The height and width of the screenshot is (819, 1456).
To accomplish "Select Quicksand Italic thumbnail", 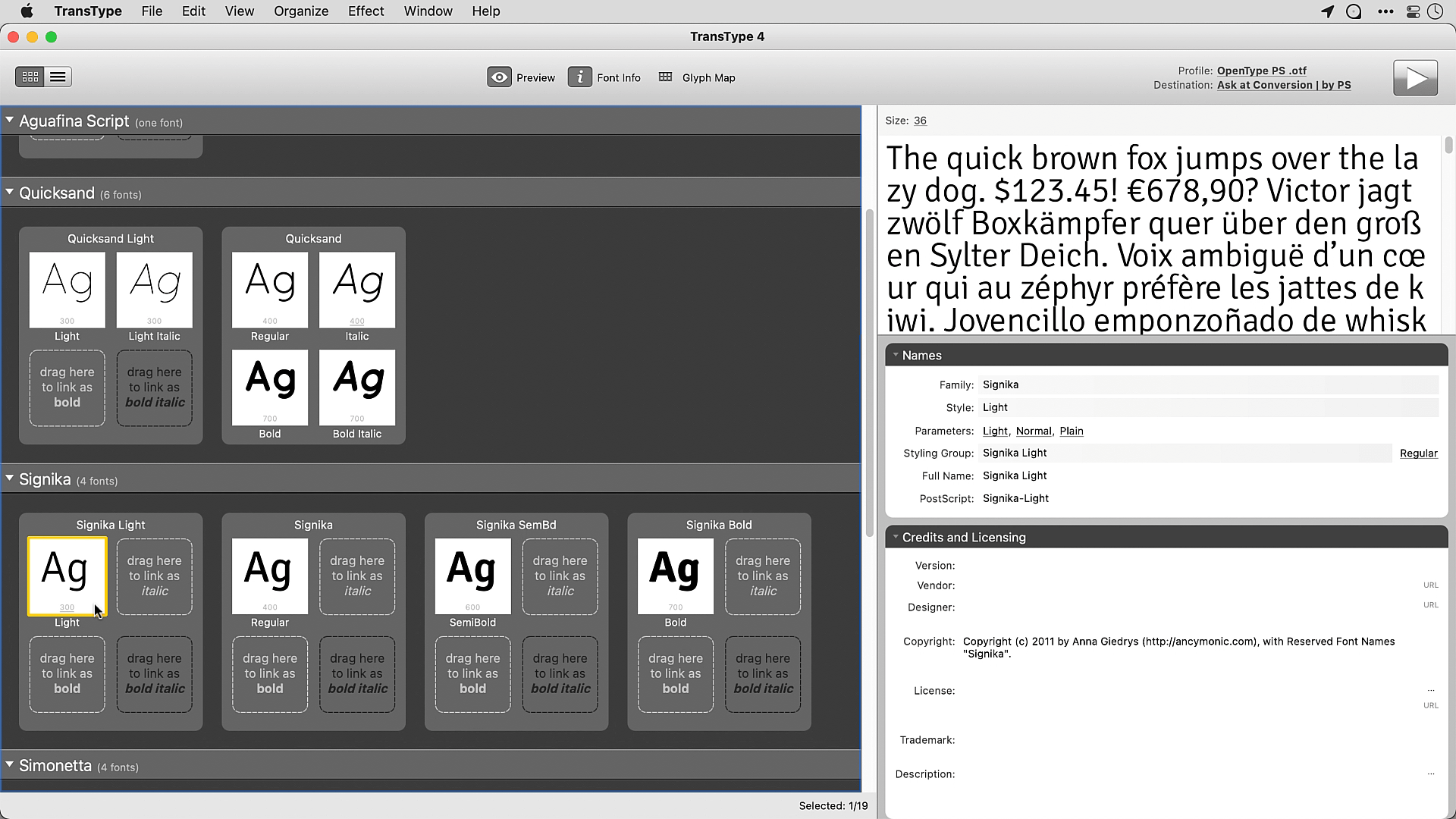I will point(357,290).
